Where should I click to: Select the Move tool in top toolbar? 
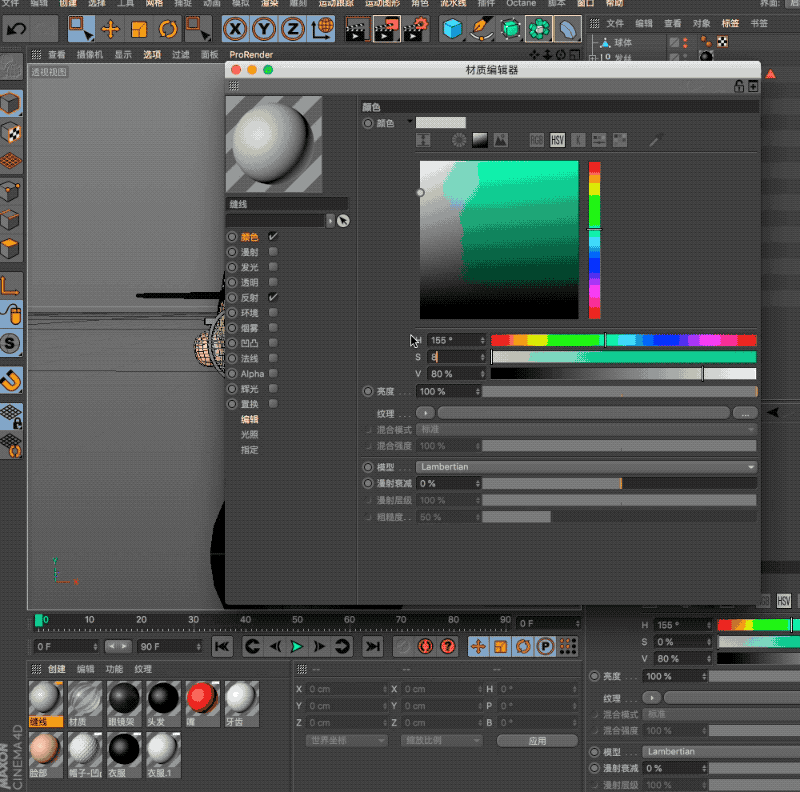pos(111,29)
